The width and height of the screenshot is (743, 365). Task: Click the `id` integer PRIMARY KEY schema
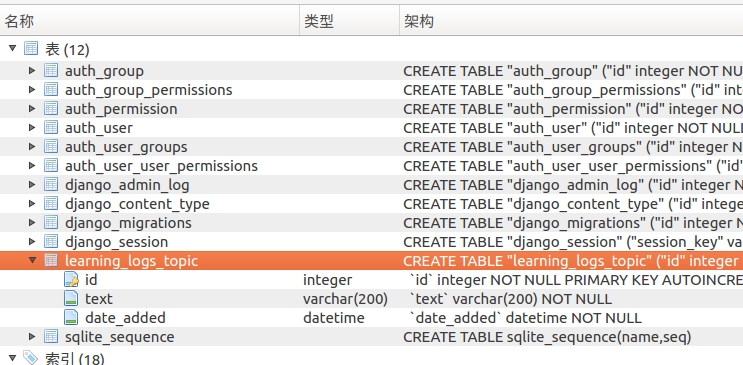[576, 280]
